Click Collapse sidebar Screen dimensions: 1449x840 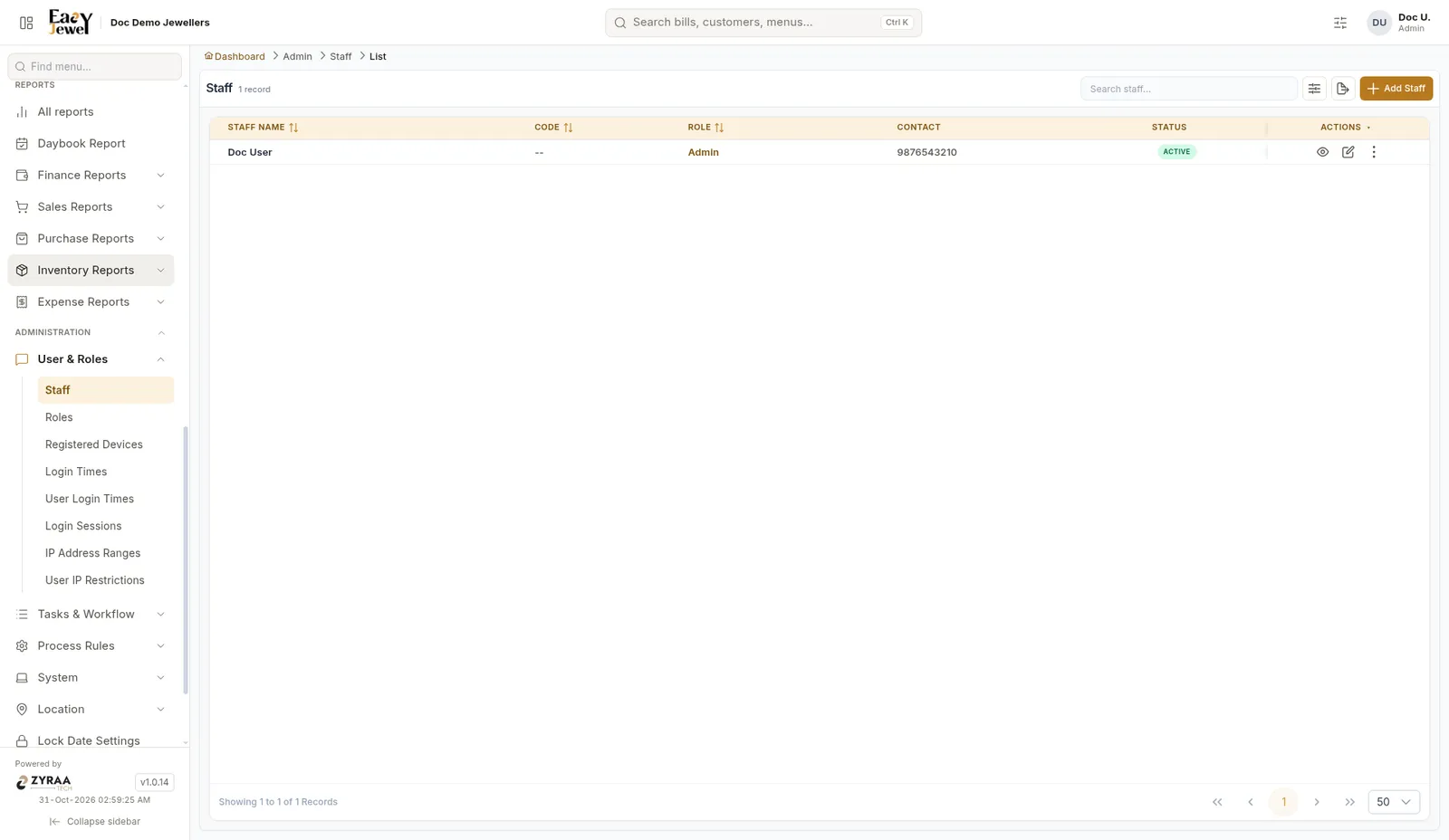click(x=95, y=822)
